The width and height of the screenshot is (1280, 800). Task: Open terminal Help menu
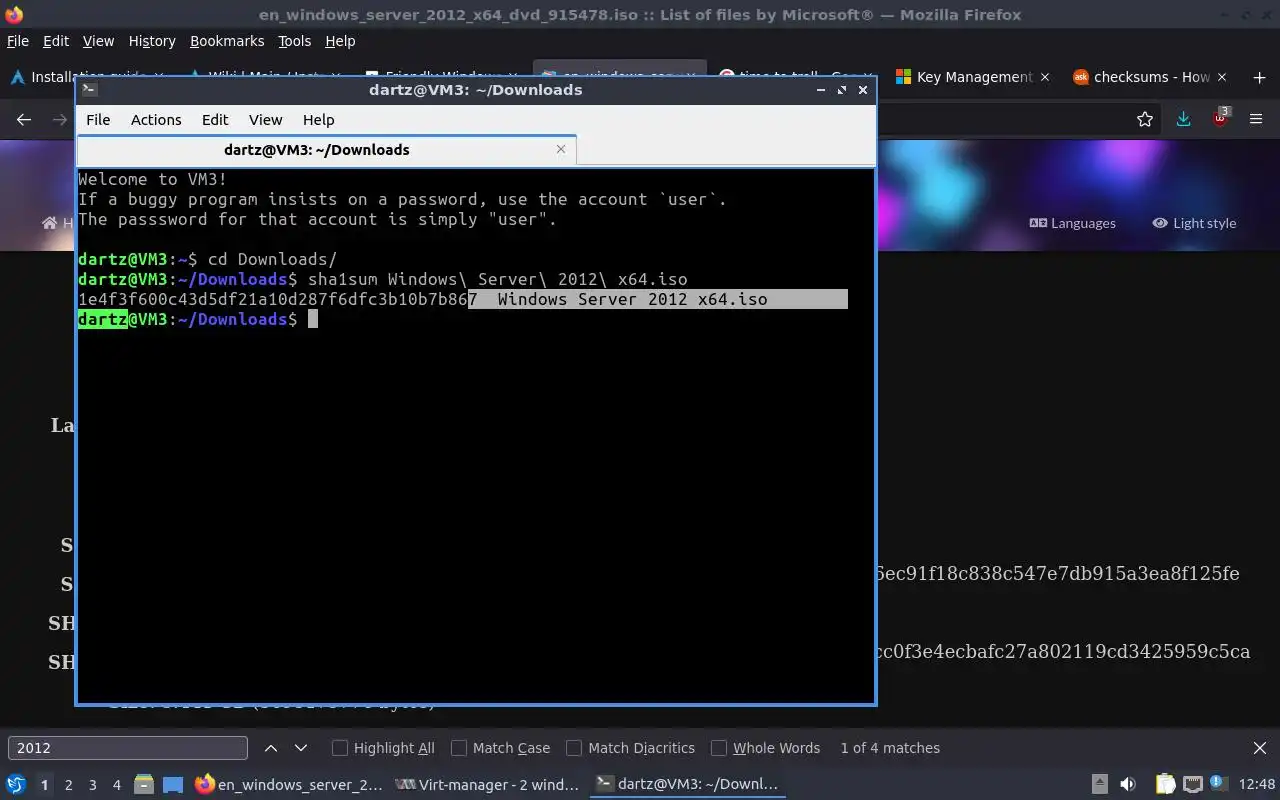318,119
